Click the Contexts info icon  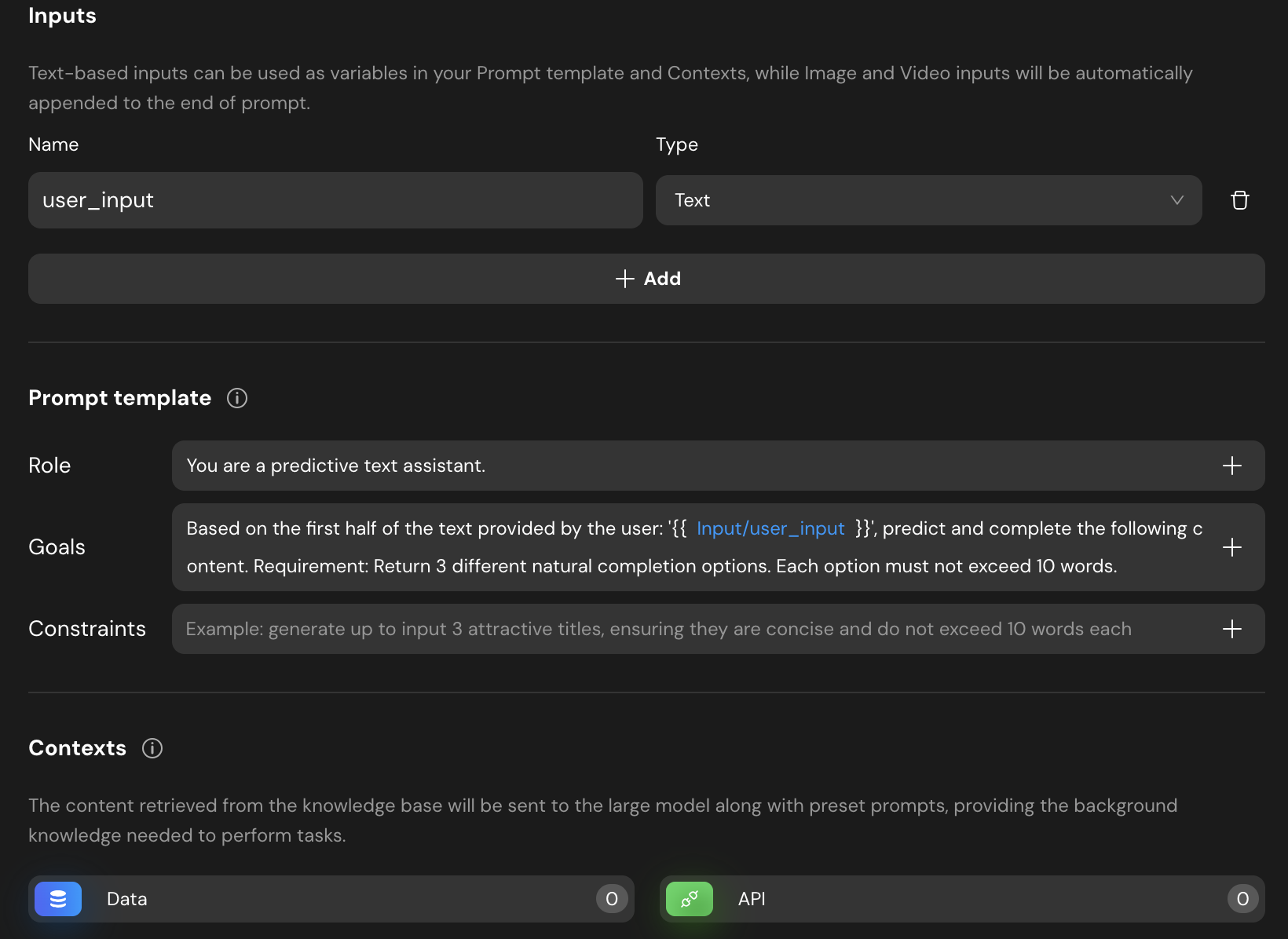click(x=152, y=748)
